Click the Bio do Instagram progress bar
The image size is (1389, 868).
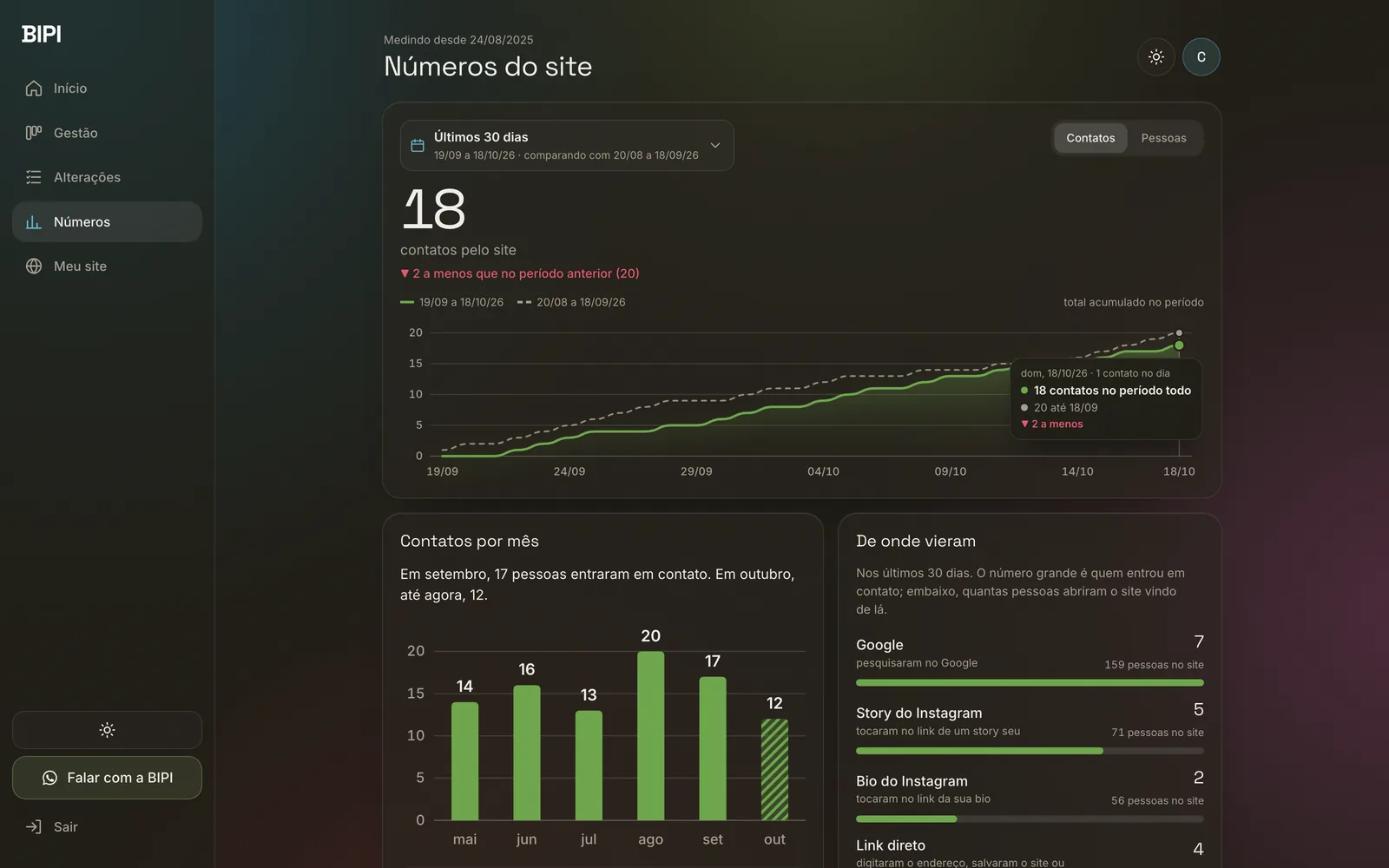pyautogui.click(x=1030, y=819)
